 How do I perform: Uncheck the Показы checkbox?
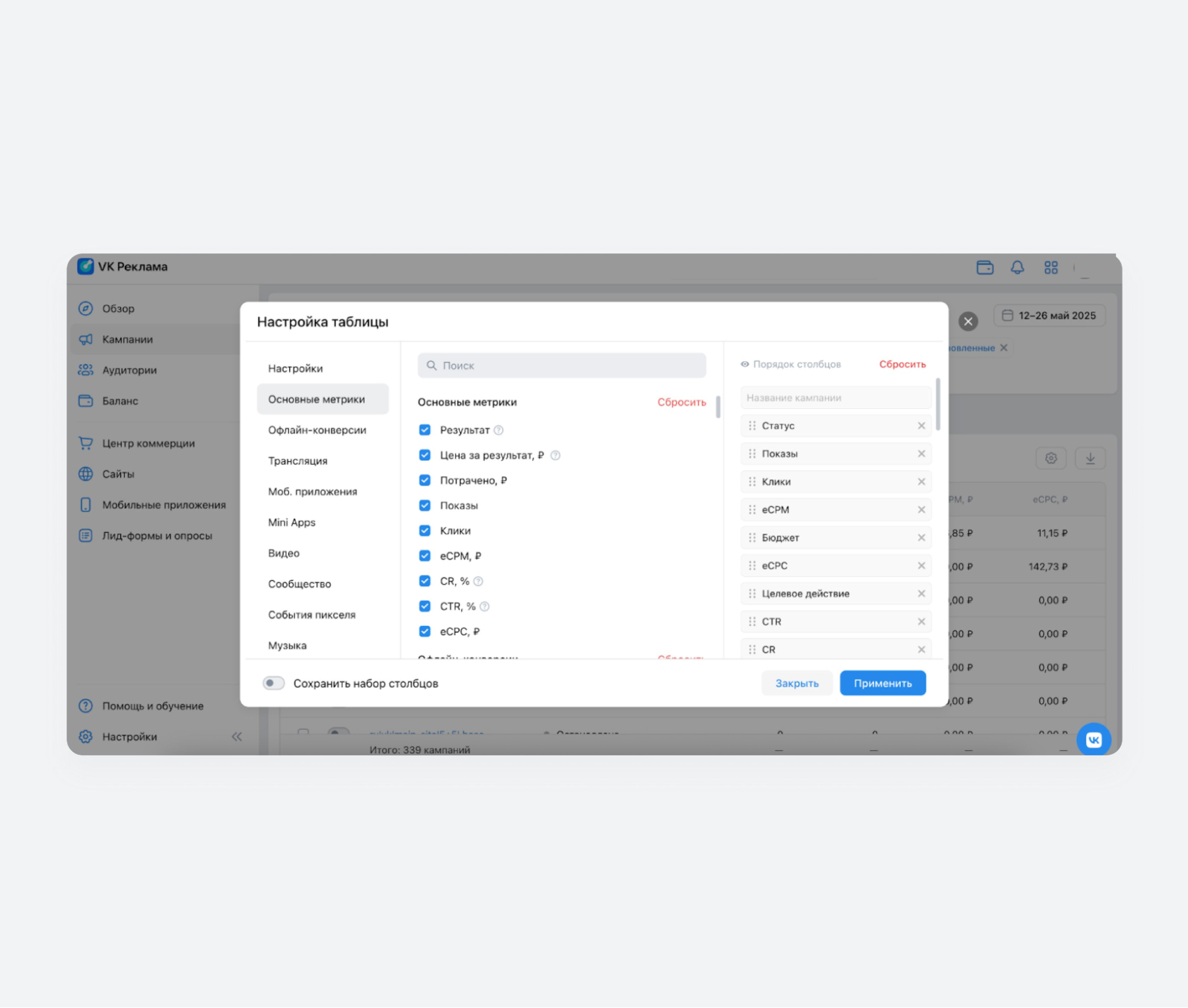pos(424,506)
